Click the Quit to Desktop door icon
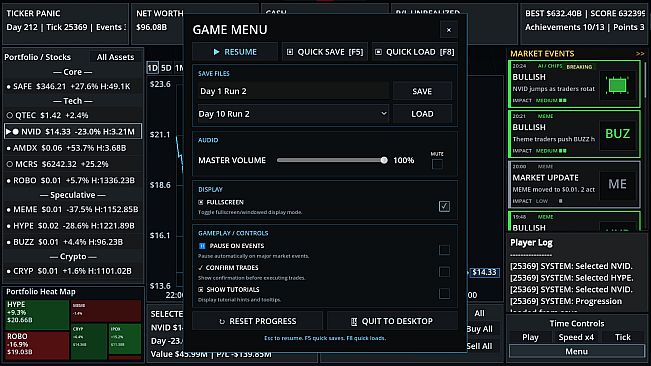Image resolution: width=651 pixels, height=366 pixels. [354, 322]
